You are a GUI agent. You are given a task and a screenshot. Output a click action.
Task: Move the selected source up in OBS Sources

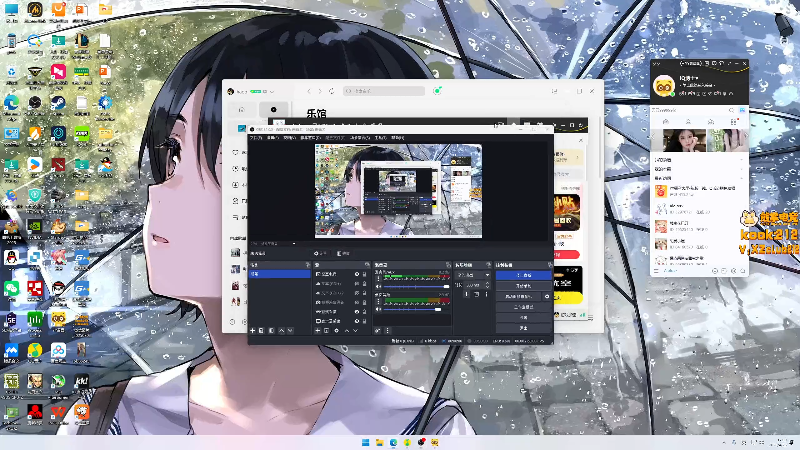(346, 331)
